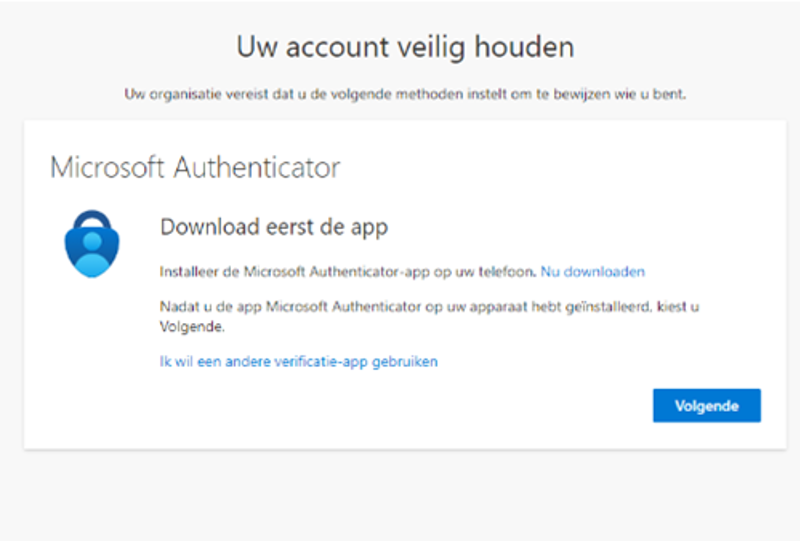Click empty card space left of Volgende button
The height and width of the screenshot is (541, 800).
tap(400, 406)
